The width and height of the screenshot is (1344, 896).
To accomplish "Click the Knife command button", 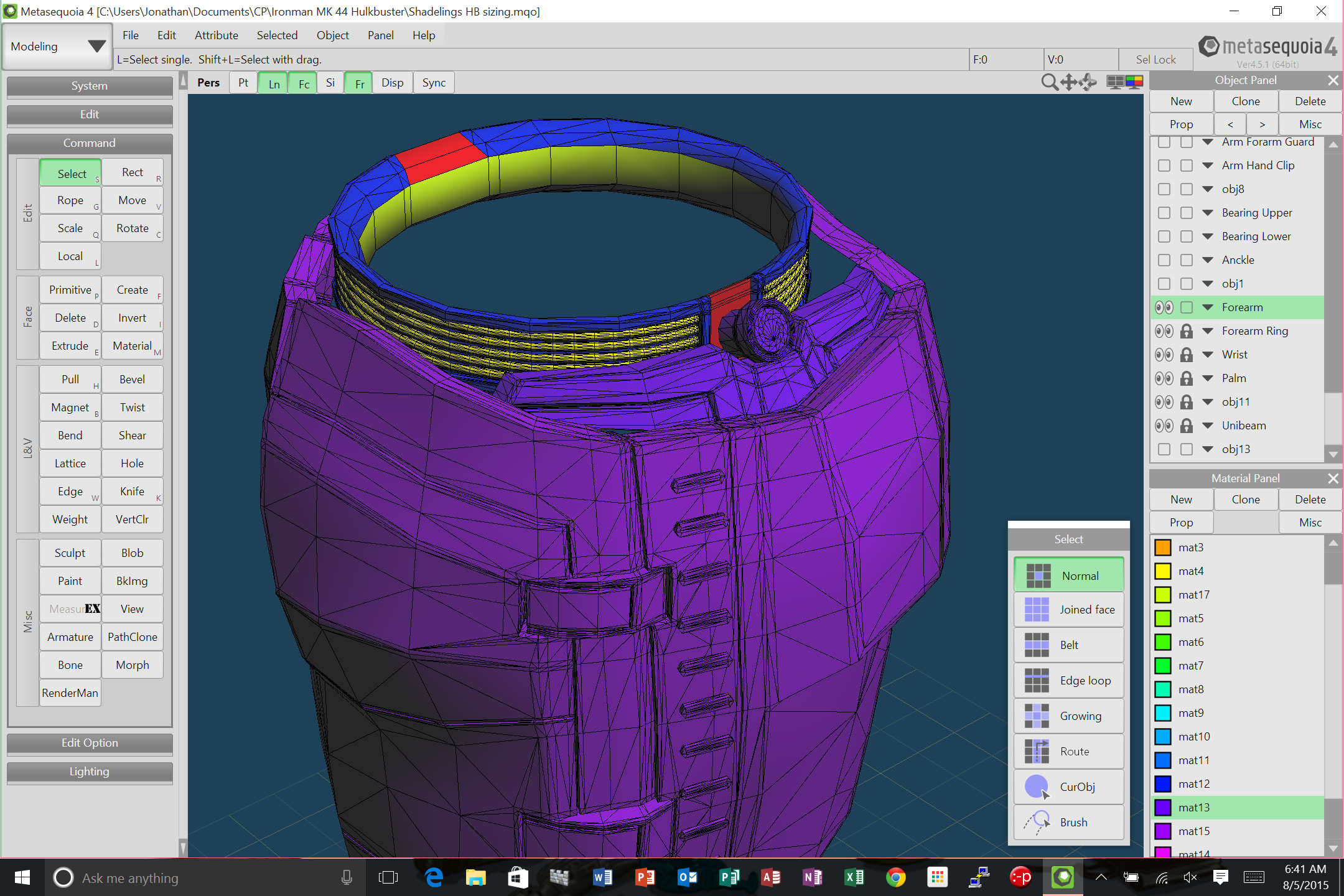I will tap(133, 492).
